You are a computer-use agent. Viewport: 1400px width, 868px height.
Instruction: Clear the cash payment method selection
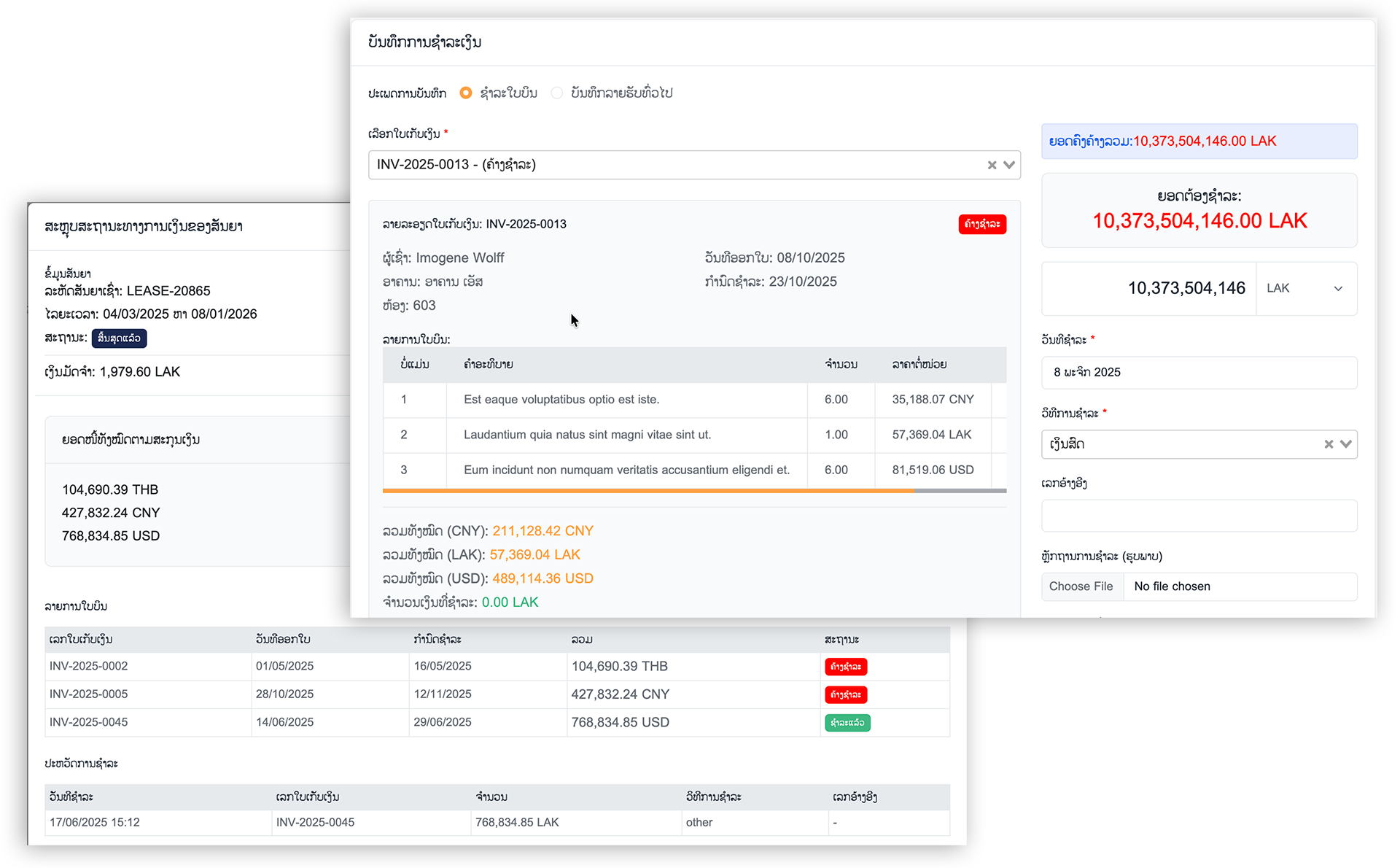click(x=1329, y=444)
